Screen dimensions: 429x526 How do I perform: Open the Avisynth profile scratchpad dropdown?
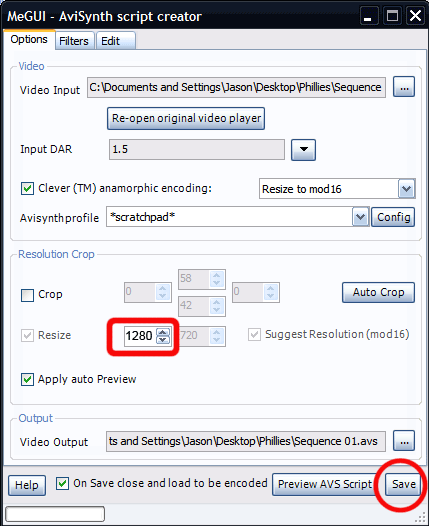pyautogui.click(x=360, y=217)
